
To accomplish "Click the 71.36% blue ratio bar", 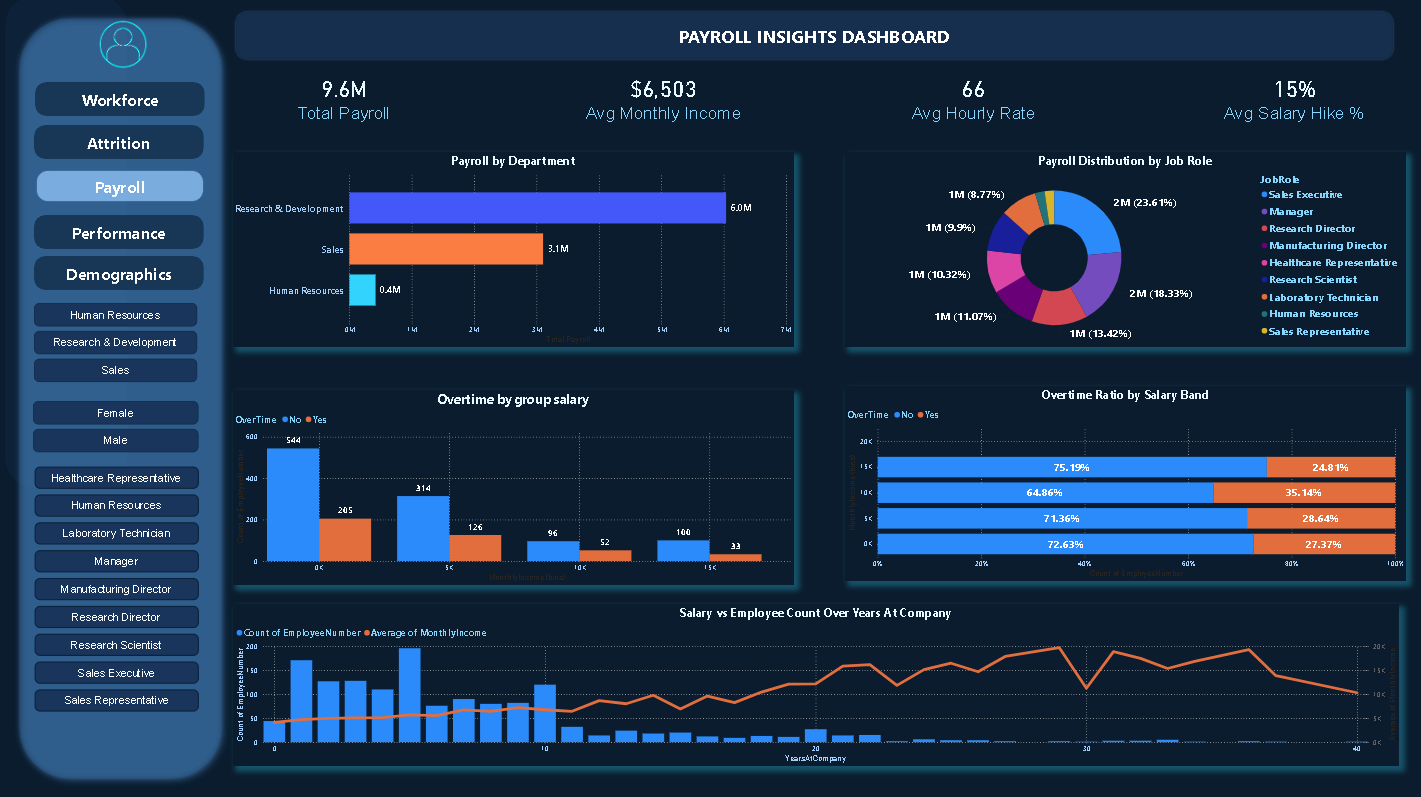I will point(1062,518).
